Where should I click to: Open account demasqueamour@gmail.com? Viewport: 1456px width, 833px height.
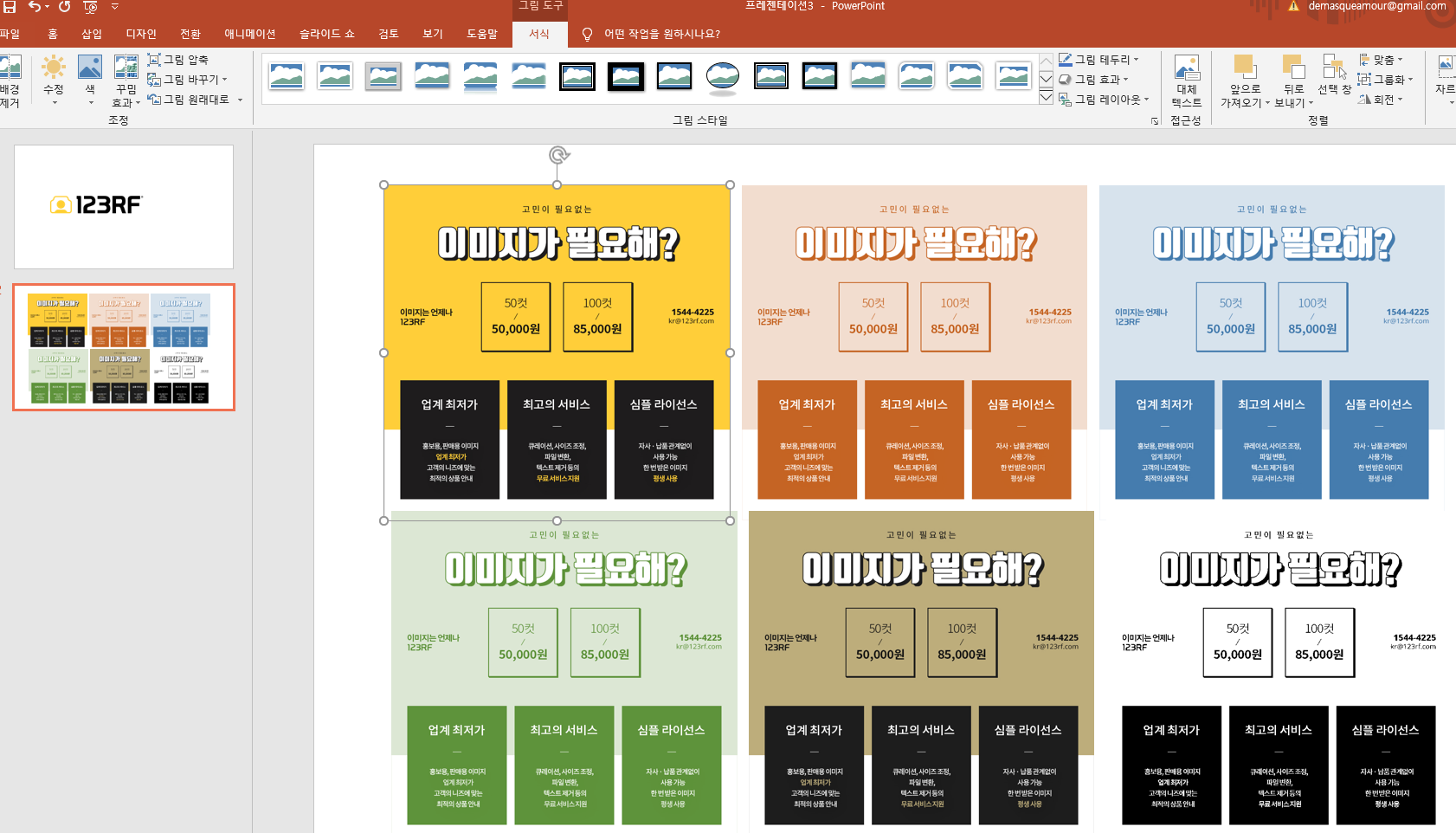(x=1377, y=6)
